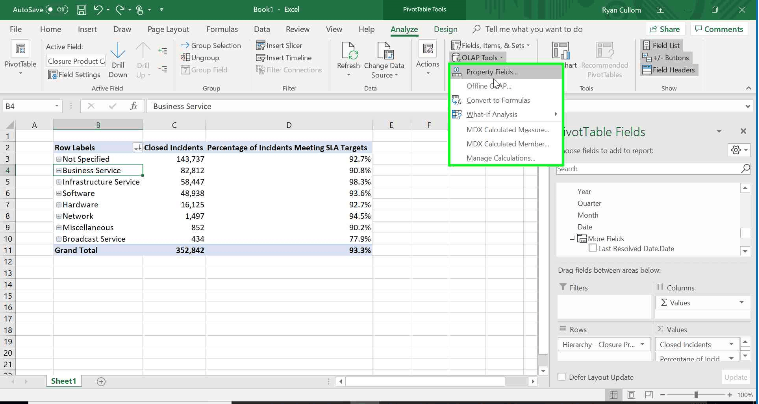Image resolution: width=759 pixels, height=404 pixels.
Task: Check the Defer Layout Update box
Action: click(562, 377)
